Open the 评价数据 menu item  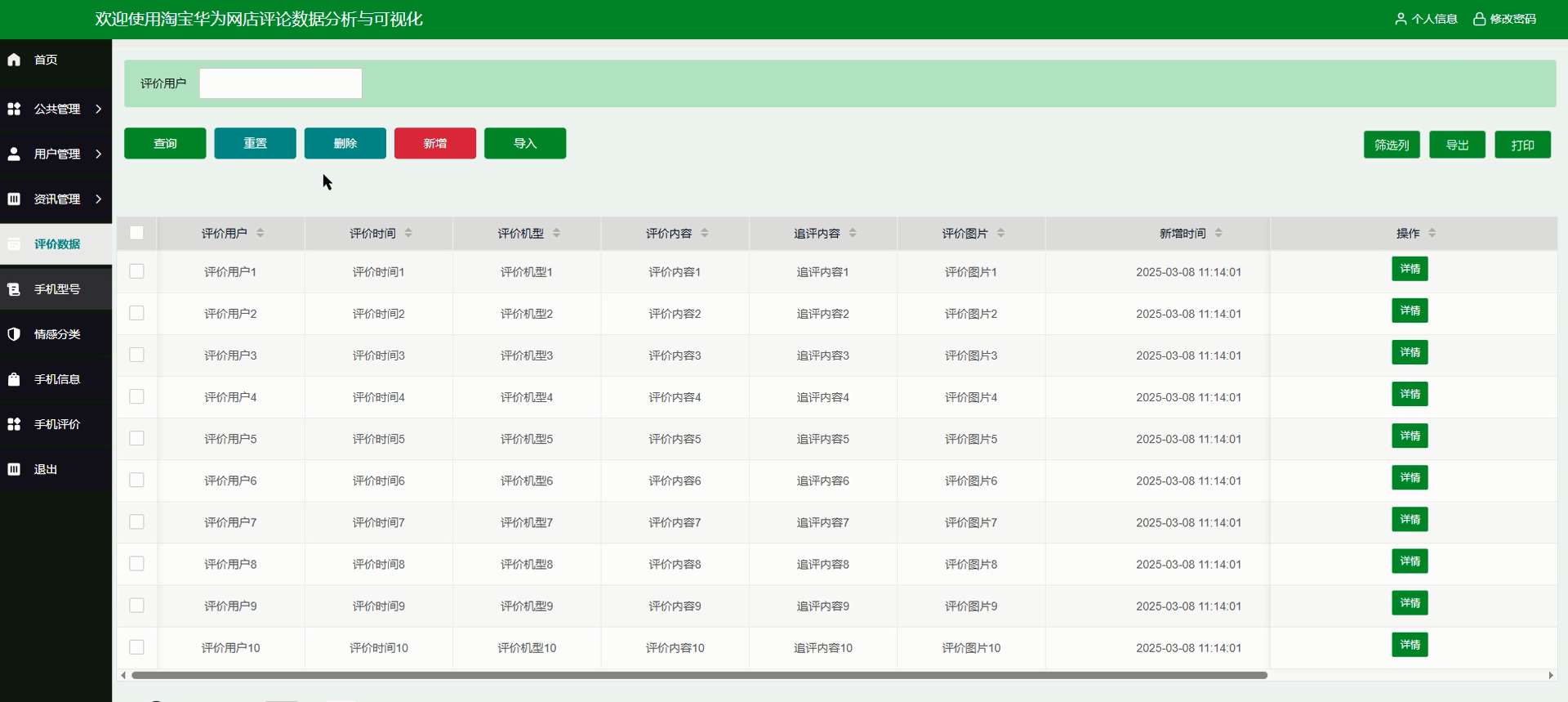(56, 244)
